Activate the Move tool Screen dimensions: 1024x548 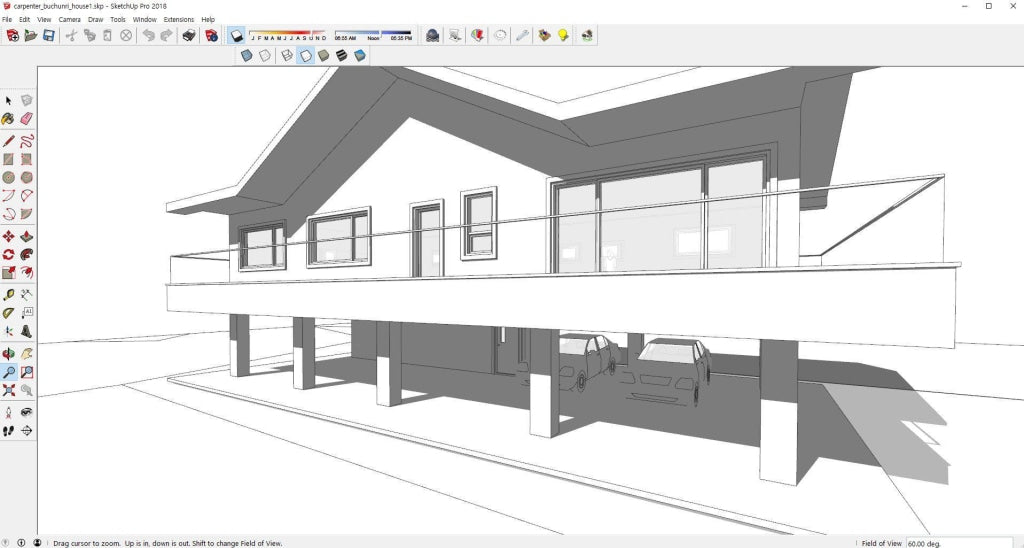pos(8,236)
